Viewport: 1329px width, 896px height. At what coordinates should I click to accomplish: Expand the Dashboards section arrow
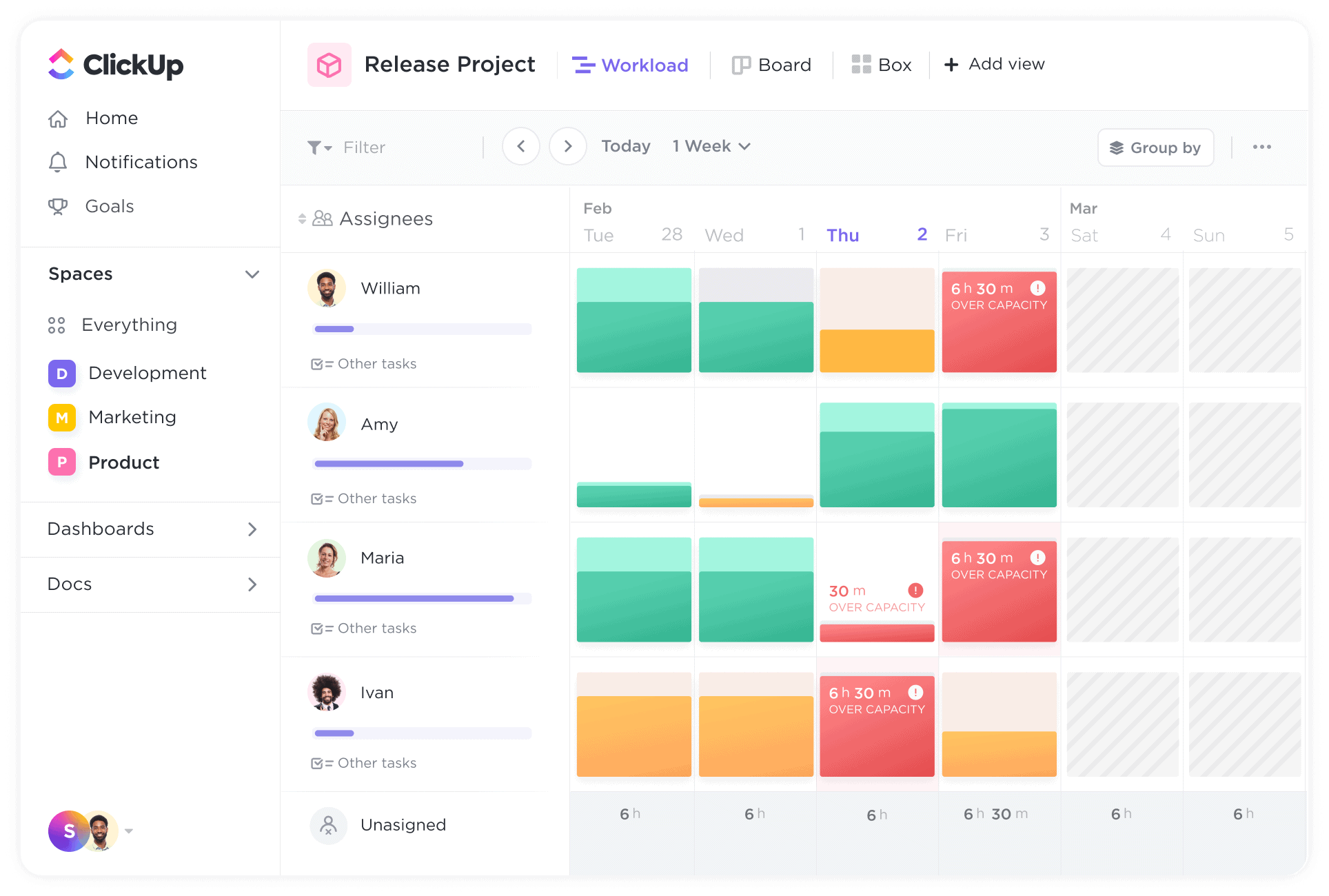coord(252,529)
